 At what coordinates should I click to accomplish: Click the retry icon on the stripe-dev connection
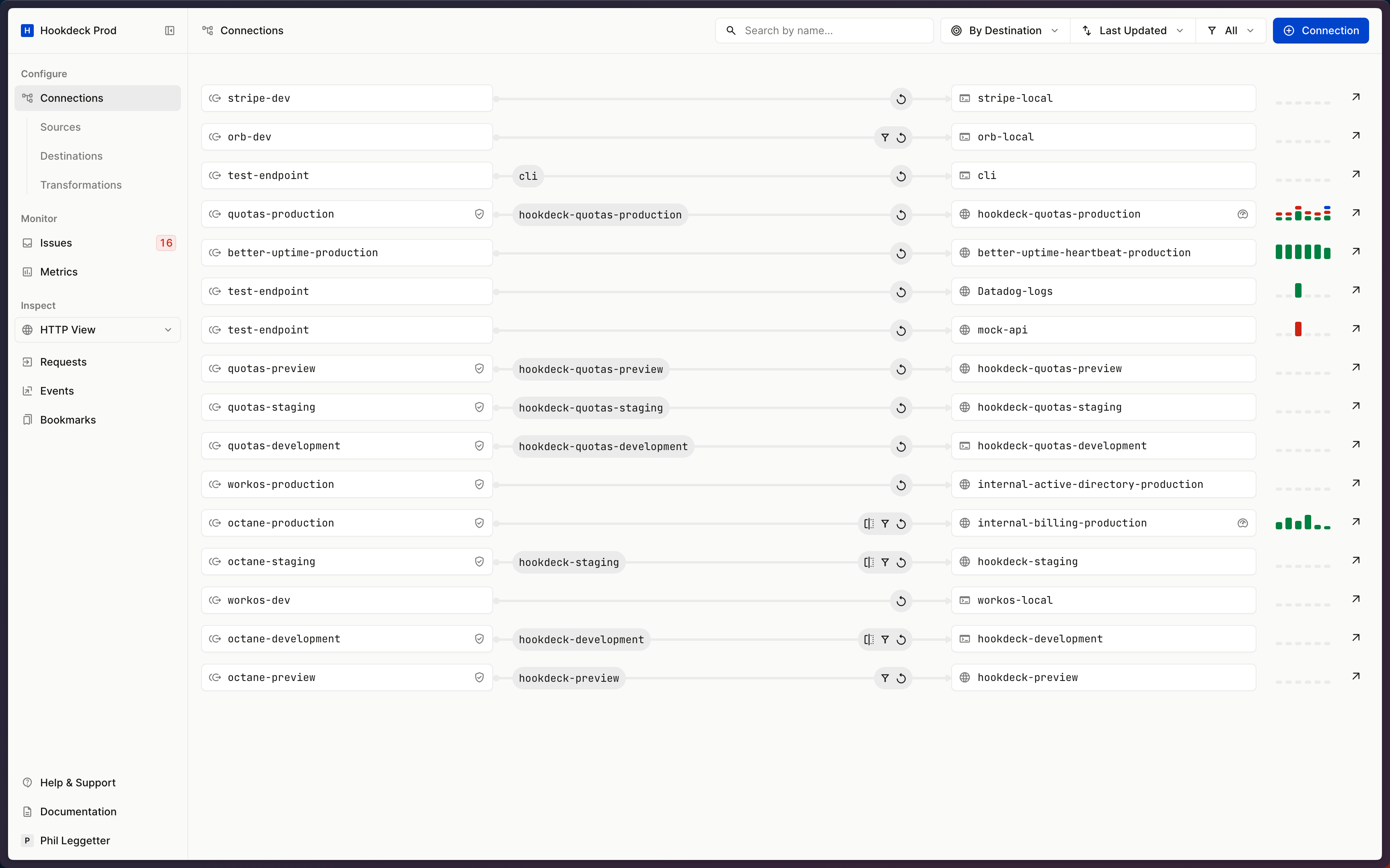tap(901, 99)
